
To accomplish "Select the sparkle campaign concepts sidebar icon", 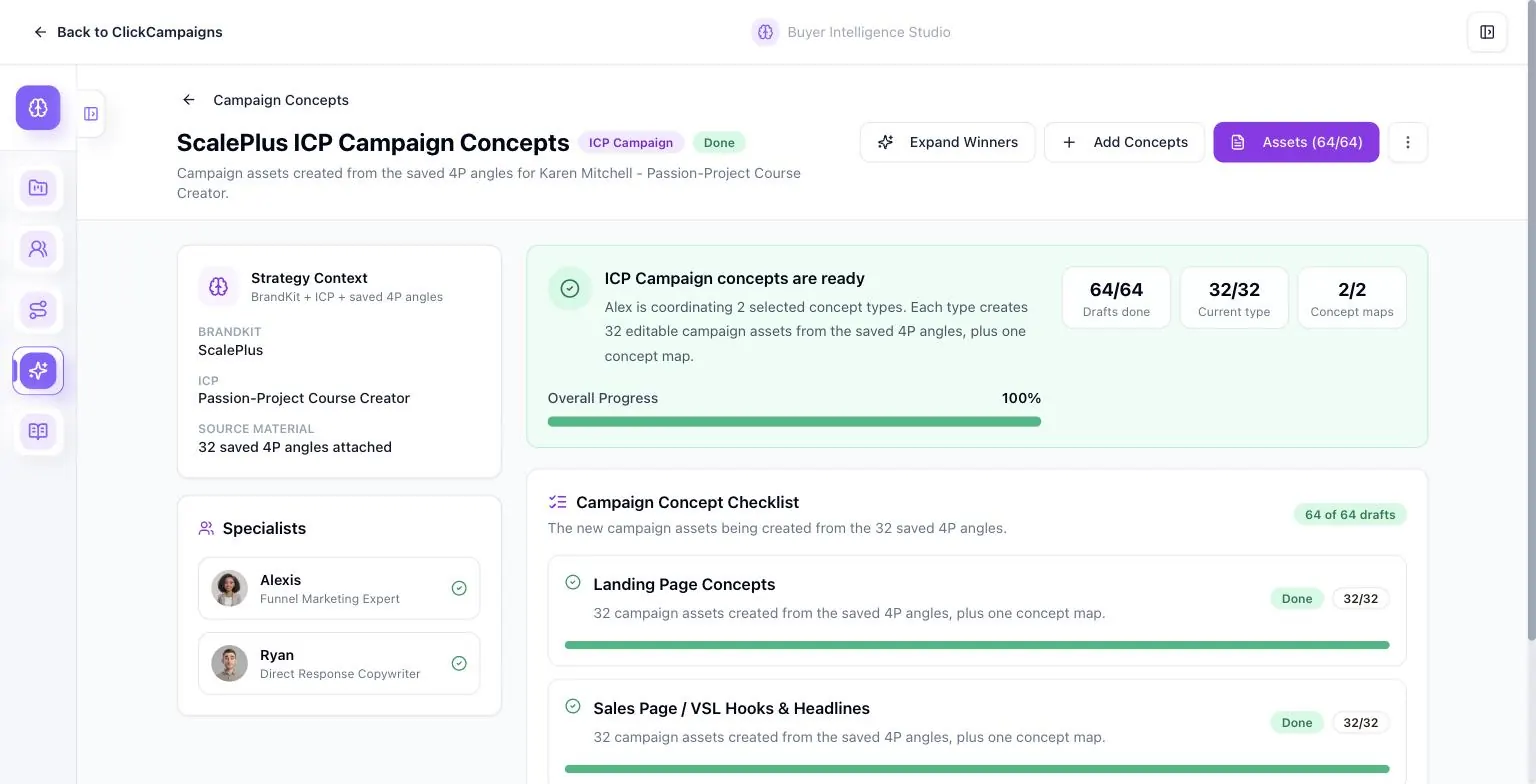I will pyautogui.click(x=38, y=371).
